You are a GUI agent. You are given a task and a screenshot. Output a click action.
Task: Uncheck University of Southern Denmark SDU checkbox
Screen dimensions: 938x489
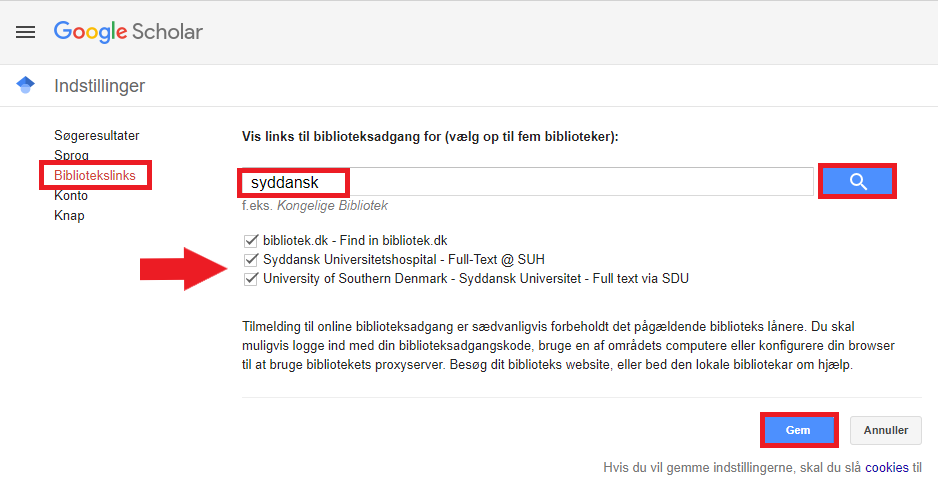coord(251,279)
